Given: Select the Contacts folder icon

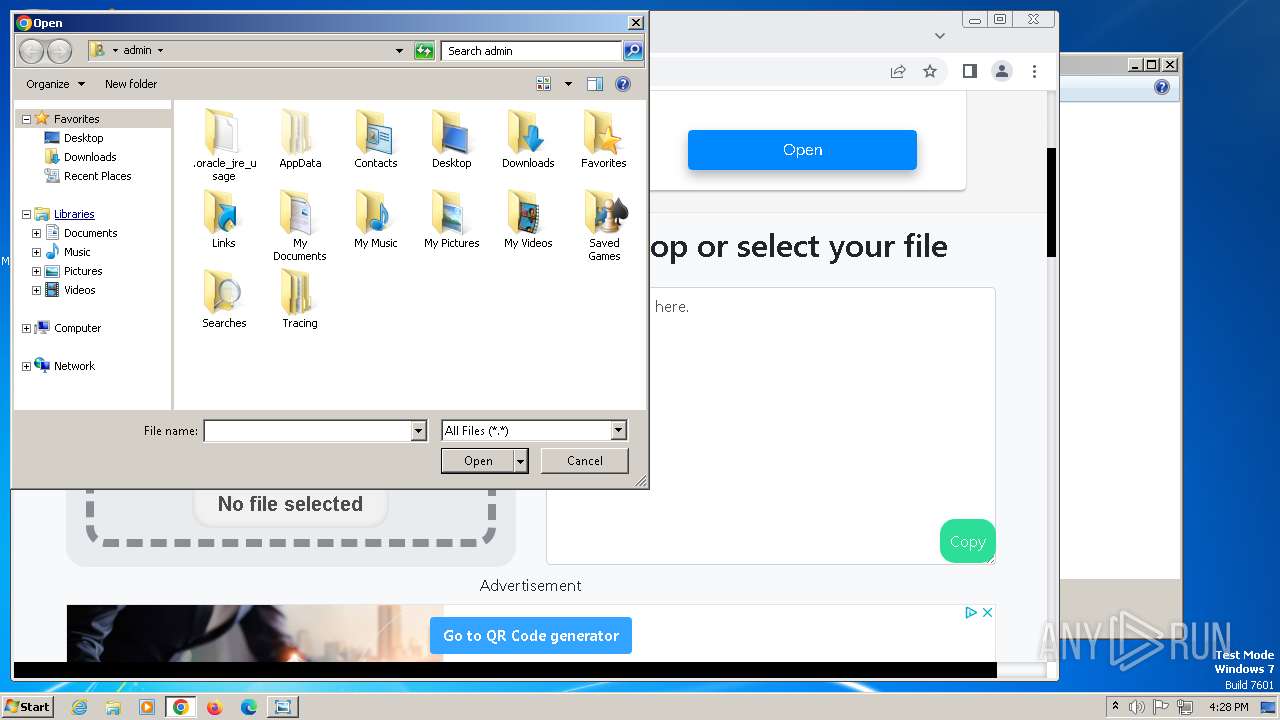Looking at the screenshot, I should click(x=376, y=131).
